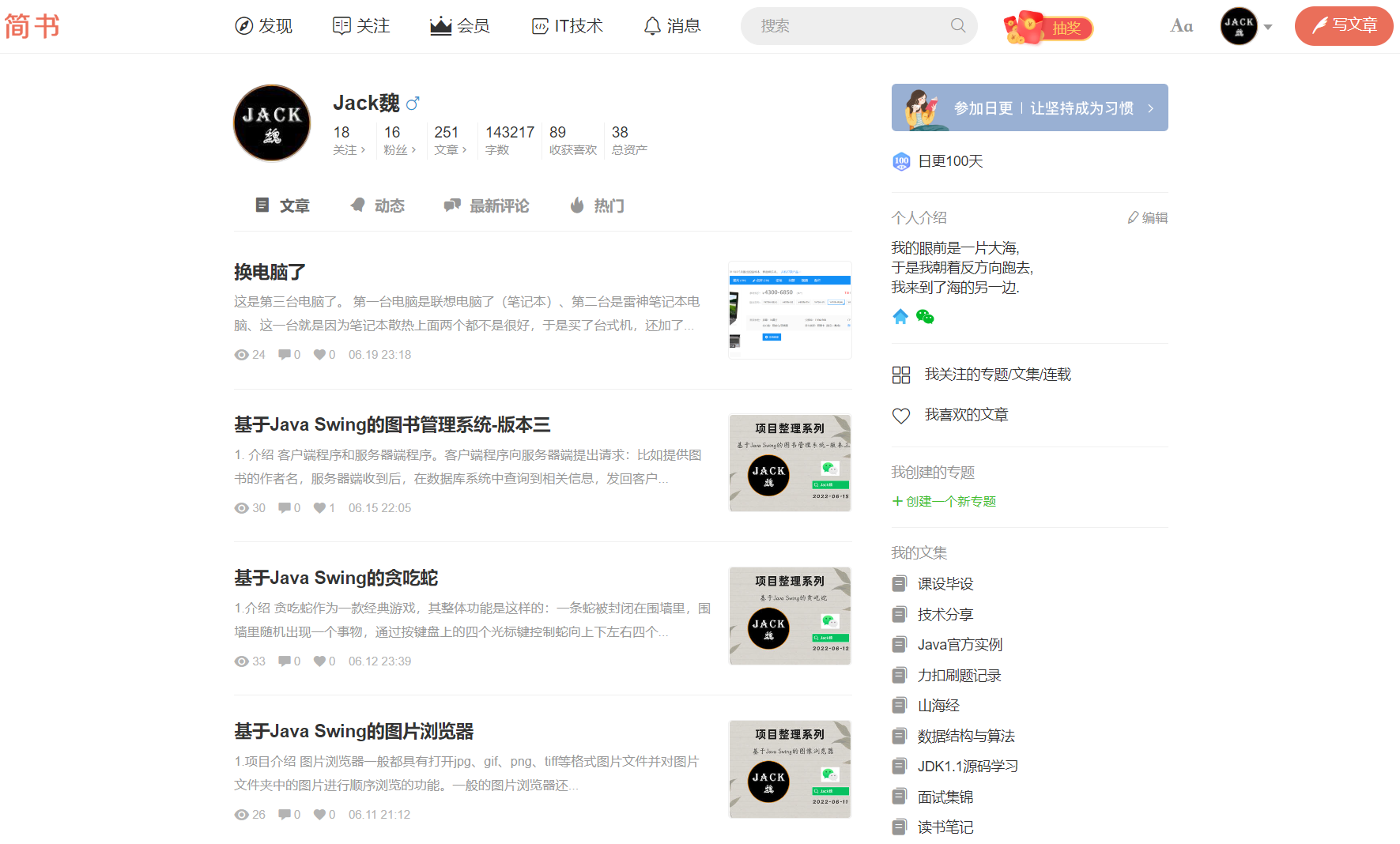Viewport: 1400px width, 844px height.
Task: Click the grid icon beside 我关注的专题
Action: point(901,375)
